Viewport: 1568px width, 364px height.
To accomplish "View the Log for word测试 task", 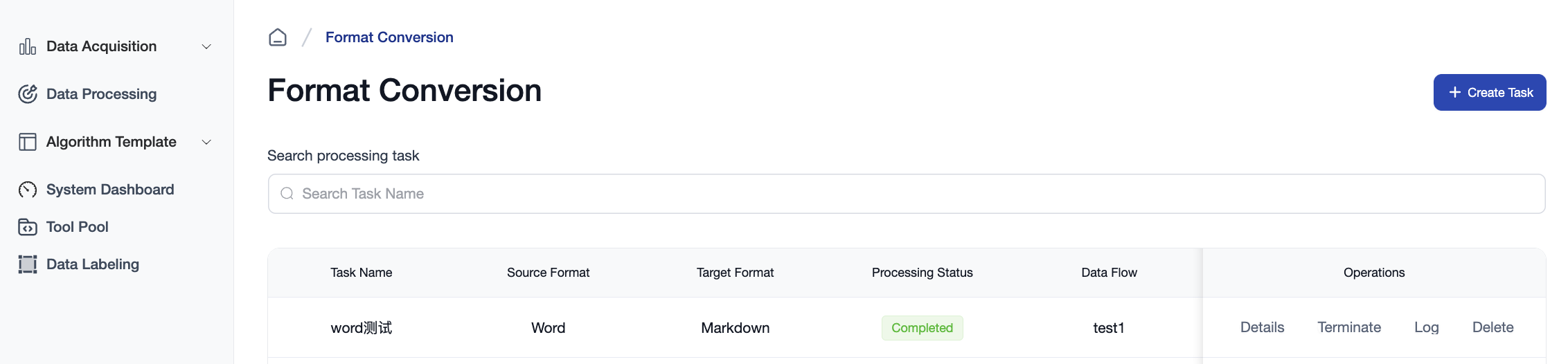I will tap(1426, 327).
